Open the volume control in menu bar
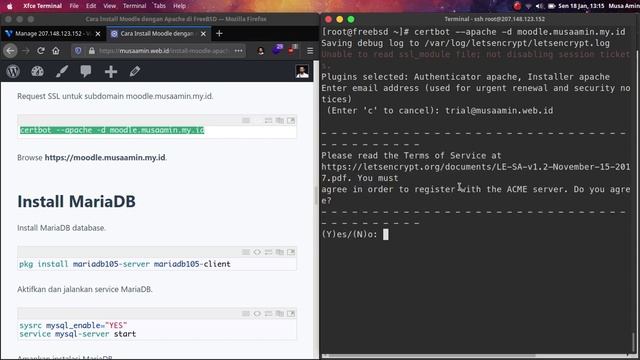640x360 pixels. (x=540, y=6)
